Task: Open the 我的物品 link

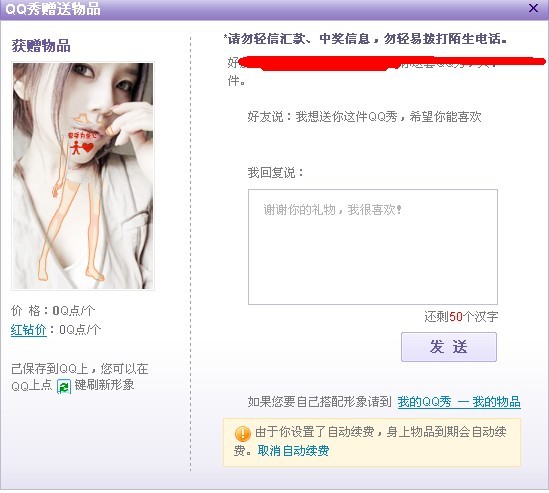Action: click(496, 402)
